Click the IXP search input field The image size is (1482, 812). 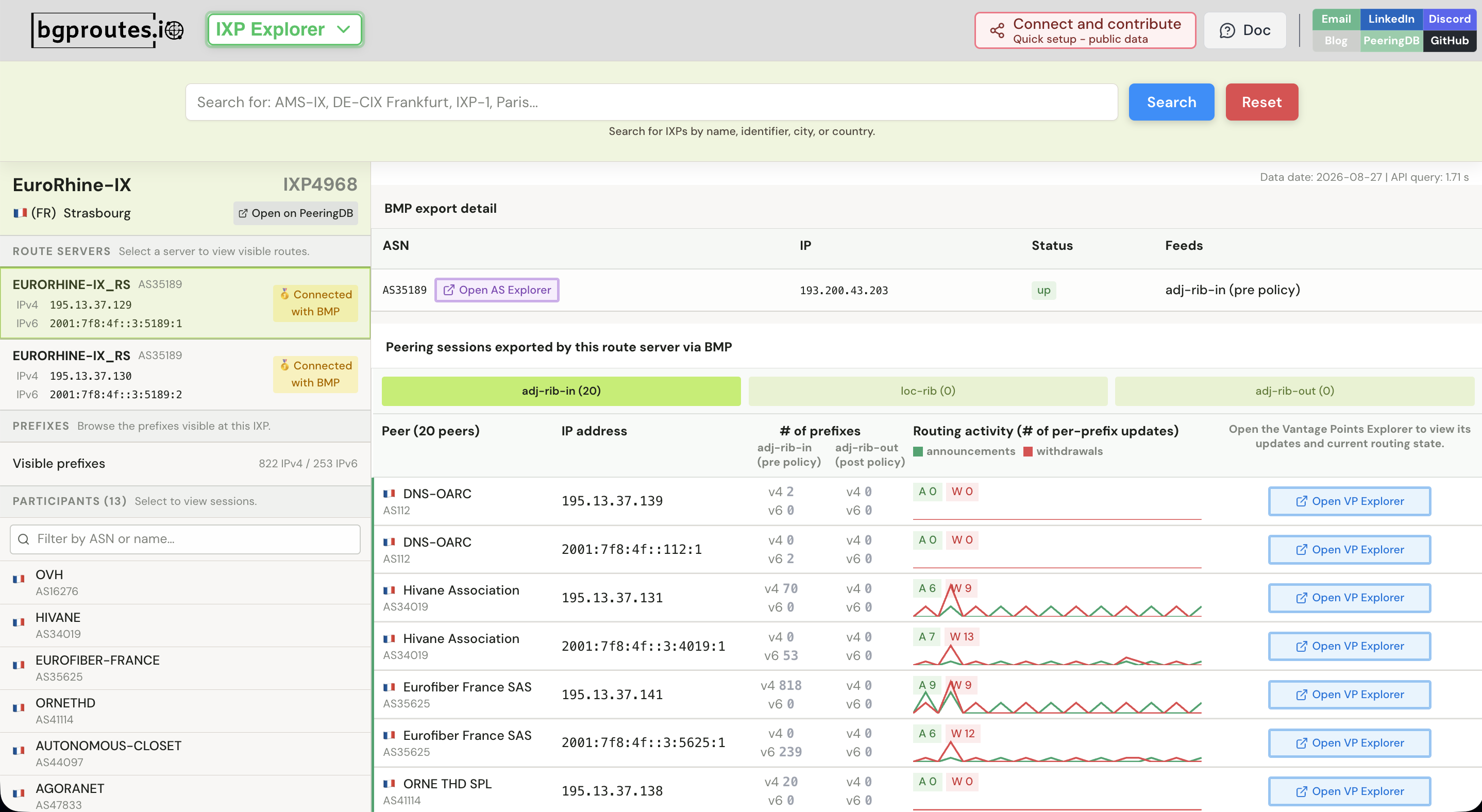click(x=651, y=102)
